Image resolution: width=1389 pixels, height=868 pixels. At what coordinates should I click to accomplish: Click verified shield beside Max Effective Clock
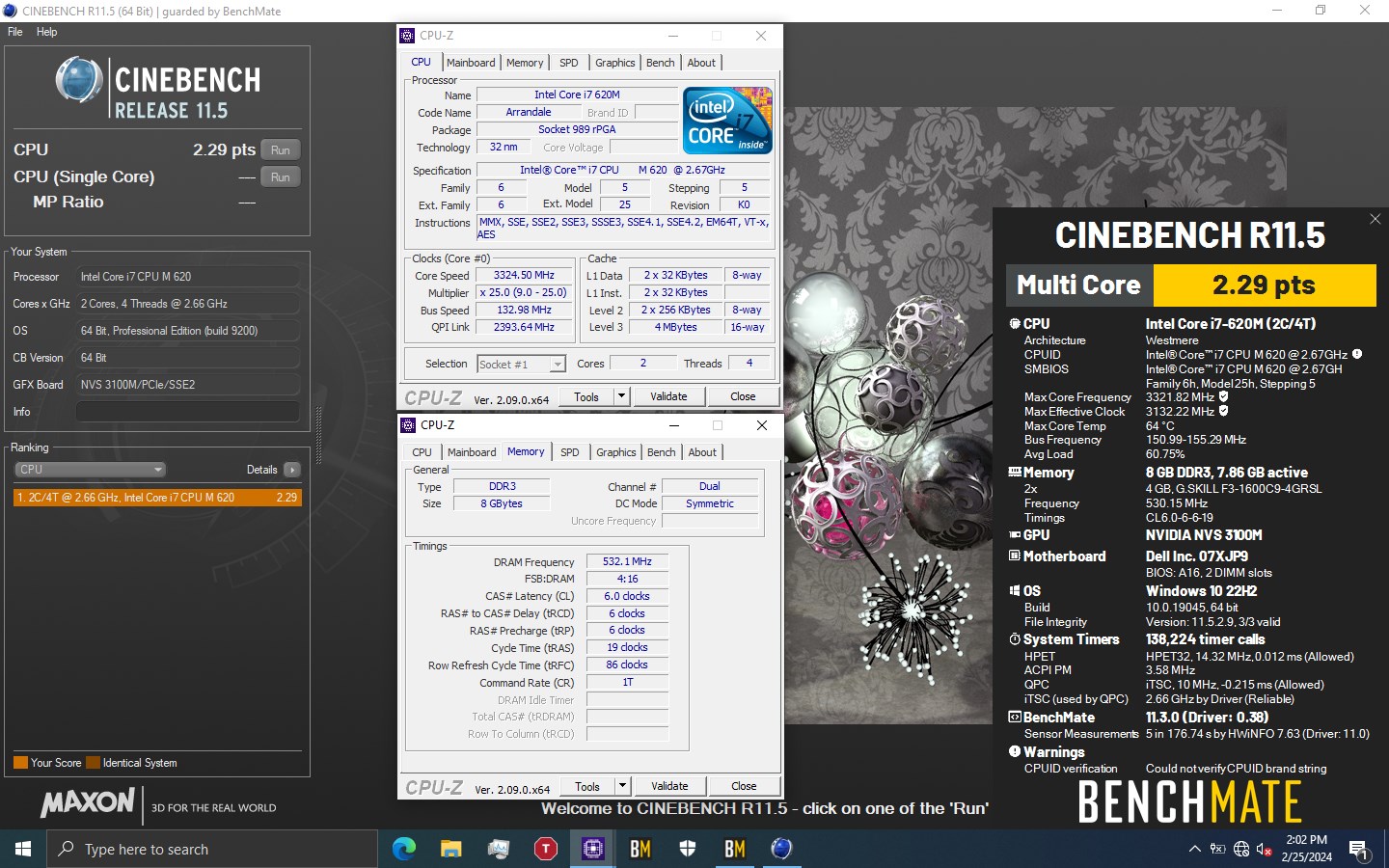click(1224, 411)
